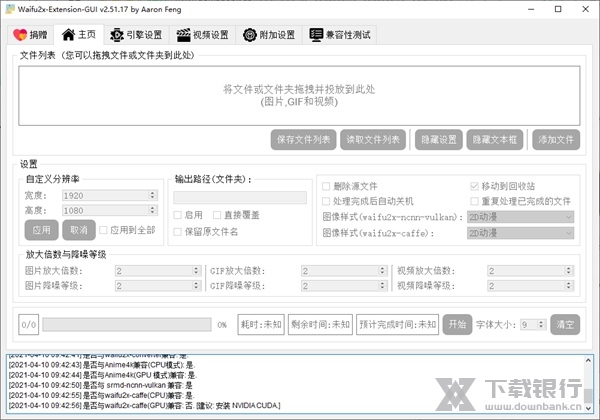The image size is (600, 420).
Task: Toggle the 移动到回收站 checkbox
Action: [502, 186]
